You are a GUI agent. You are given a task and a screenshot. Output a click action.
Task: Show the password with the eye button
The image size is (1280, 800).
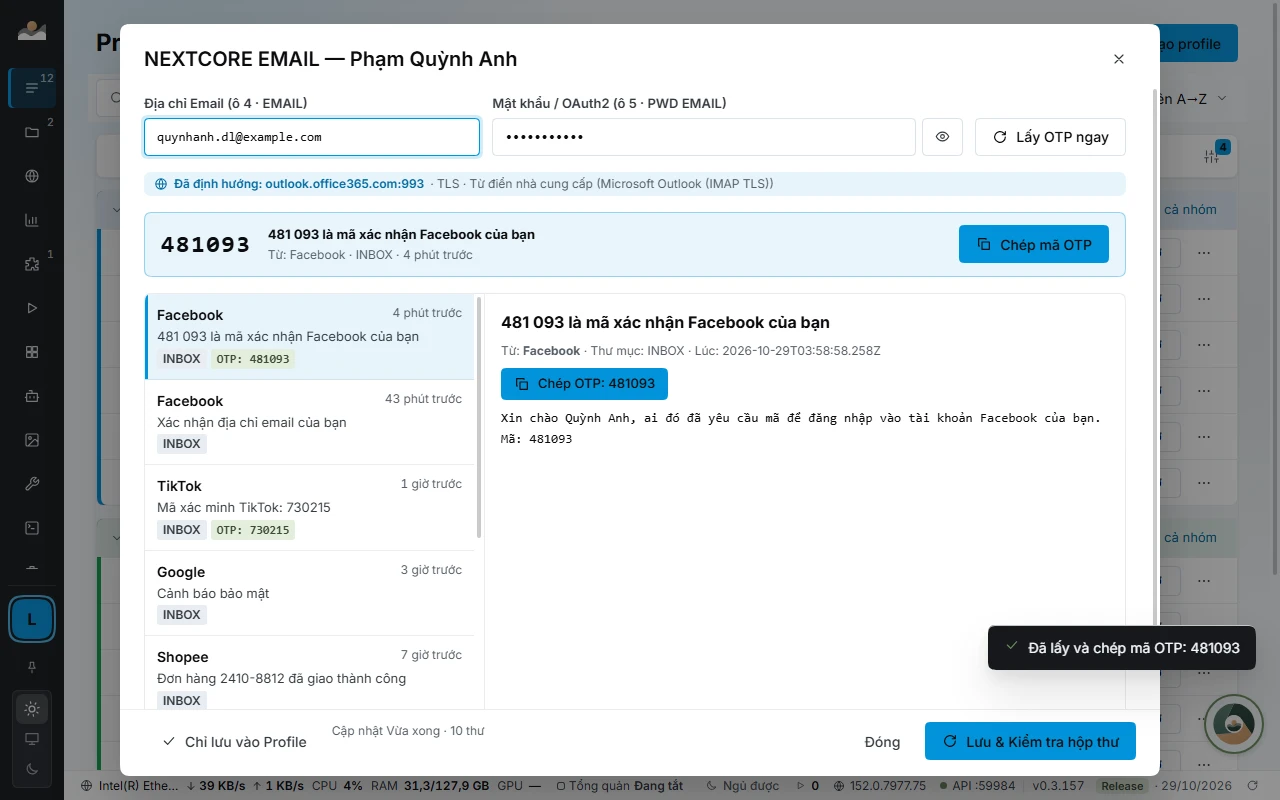tap(942, 137)
